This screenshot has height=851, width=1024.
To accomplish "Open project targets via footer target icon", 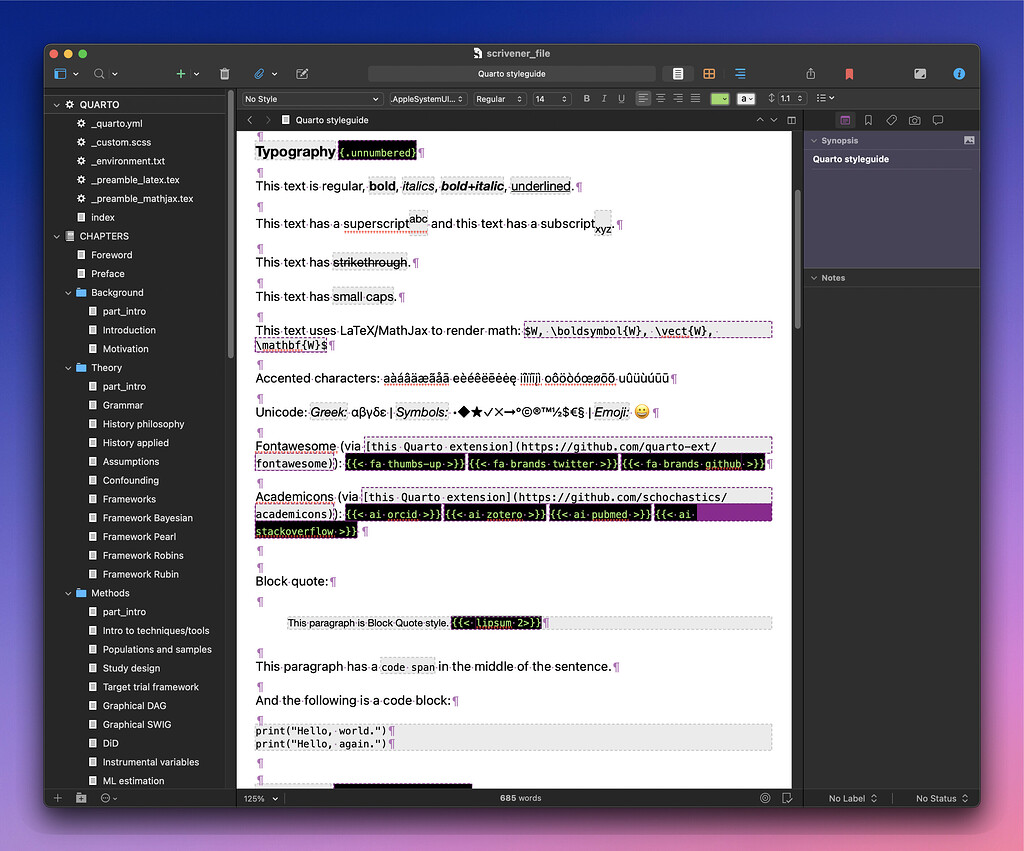I will click(x=765, y=798).
